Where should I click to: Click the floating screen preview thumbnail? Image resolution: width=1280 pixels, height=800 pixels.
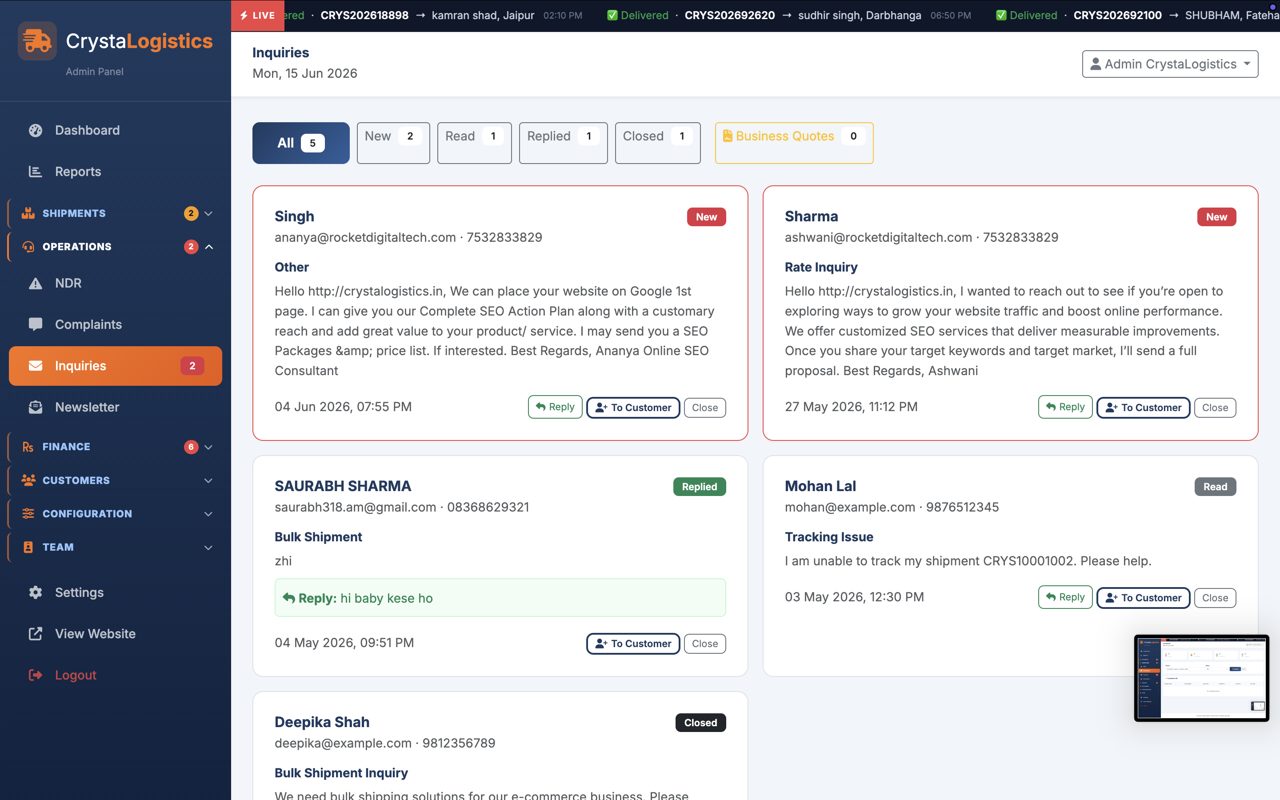1201,678
